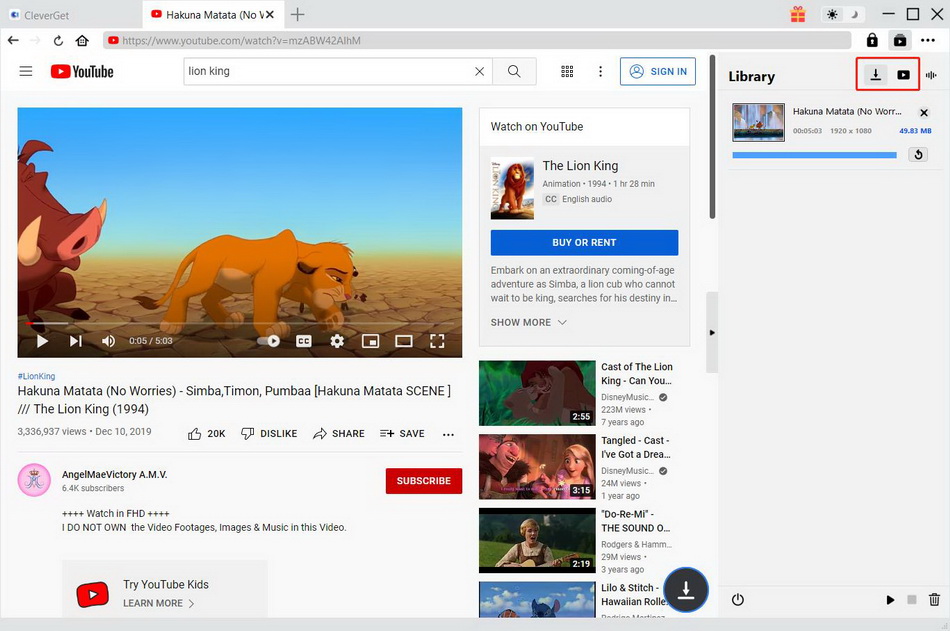
Task: Open the downloaded Video tab in Library
Action: pyautogui.click(x=903, y=75)
